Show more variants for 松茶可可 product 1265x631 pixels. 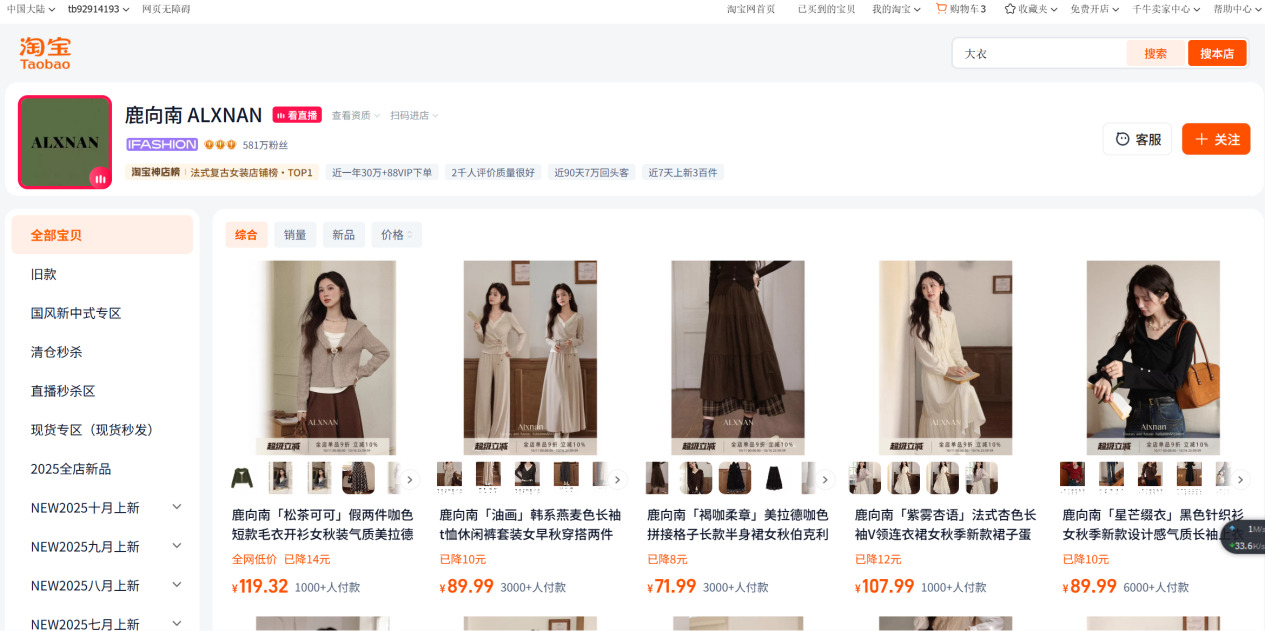click(409, 480)
